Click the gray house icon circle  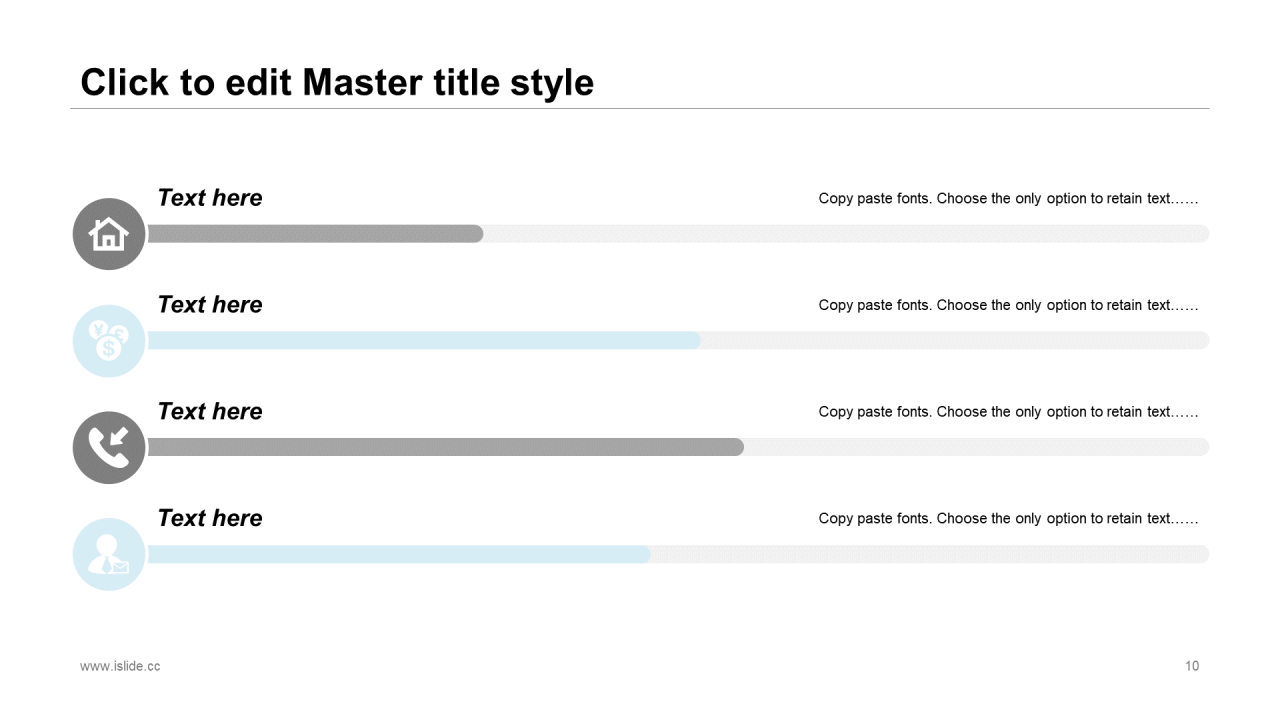109,234
